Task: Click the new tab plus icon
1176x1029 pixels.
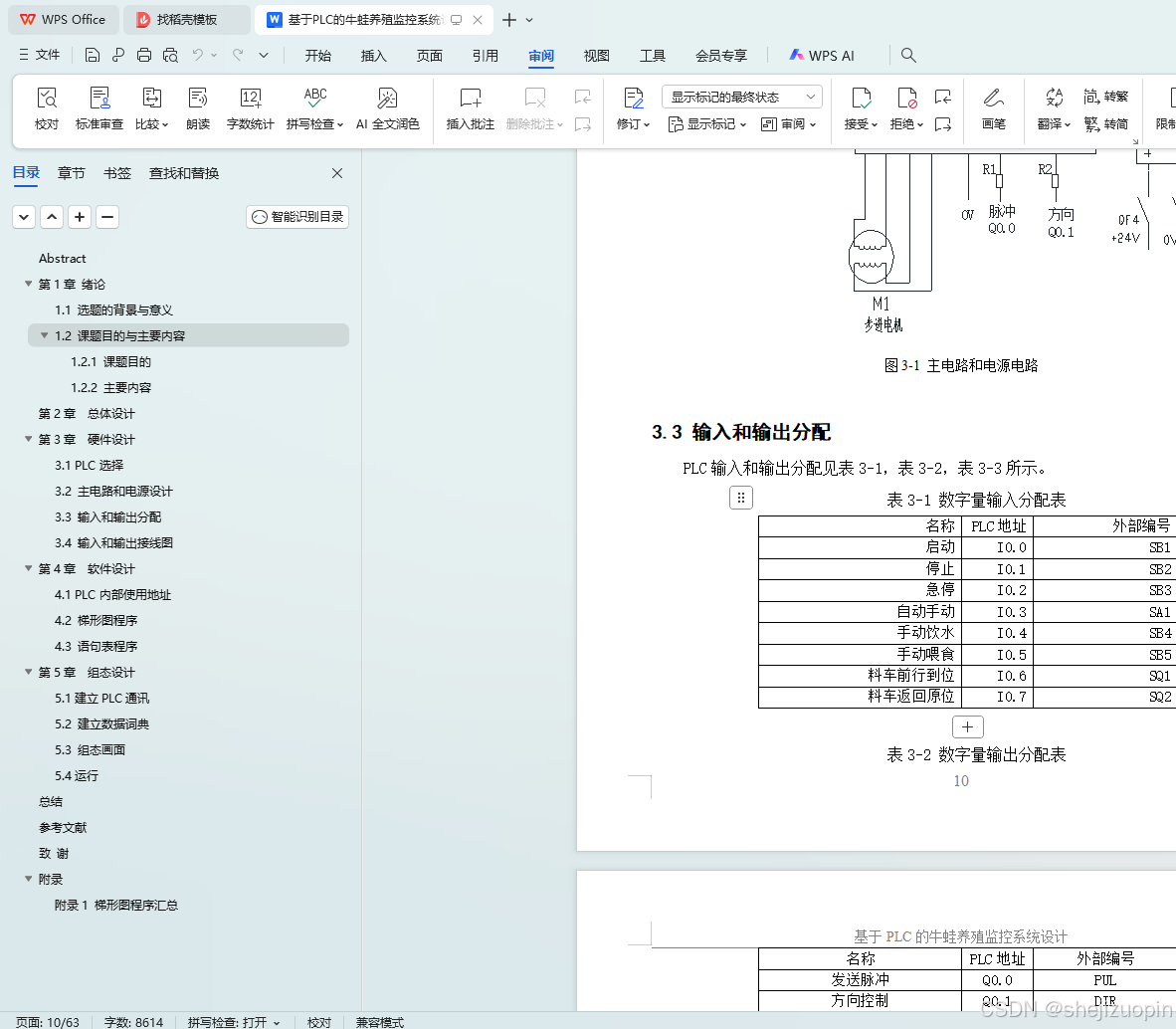Action: pyautogui.click(x=509, y=20)
